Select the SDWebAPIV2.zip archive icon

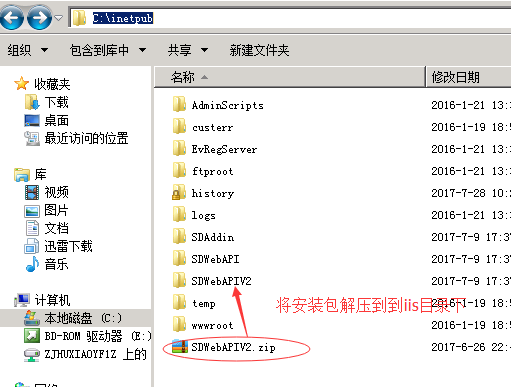pyautogui.click(x=180, y=346)
